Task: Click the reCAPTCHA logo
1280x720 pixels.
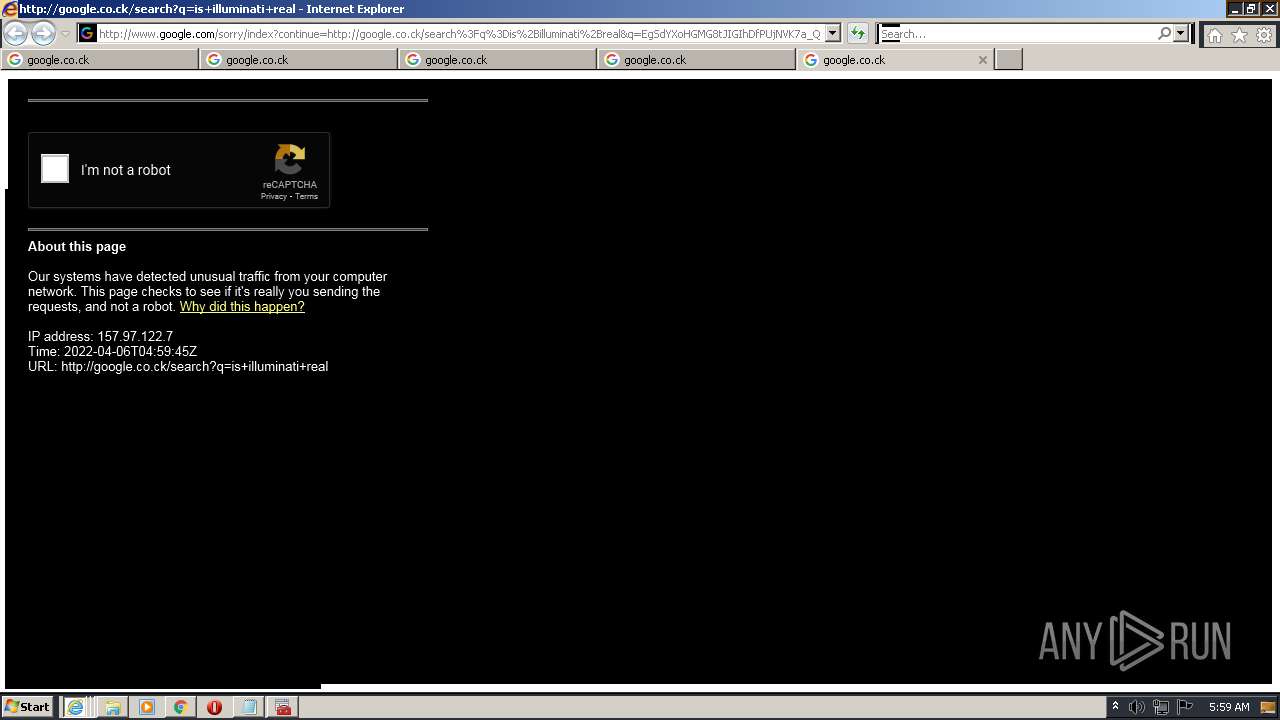Action: 290,160
